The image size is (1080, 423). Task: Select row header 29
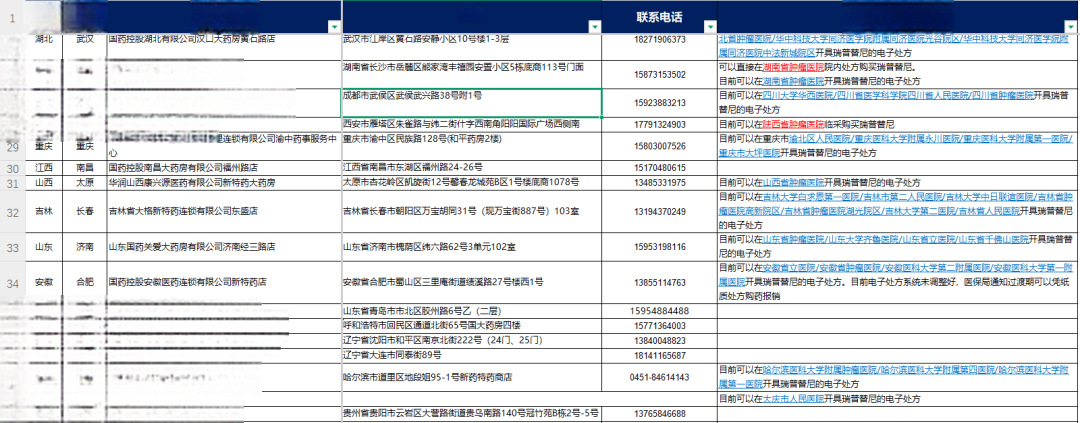coord(12,147)
